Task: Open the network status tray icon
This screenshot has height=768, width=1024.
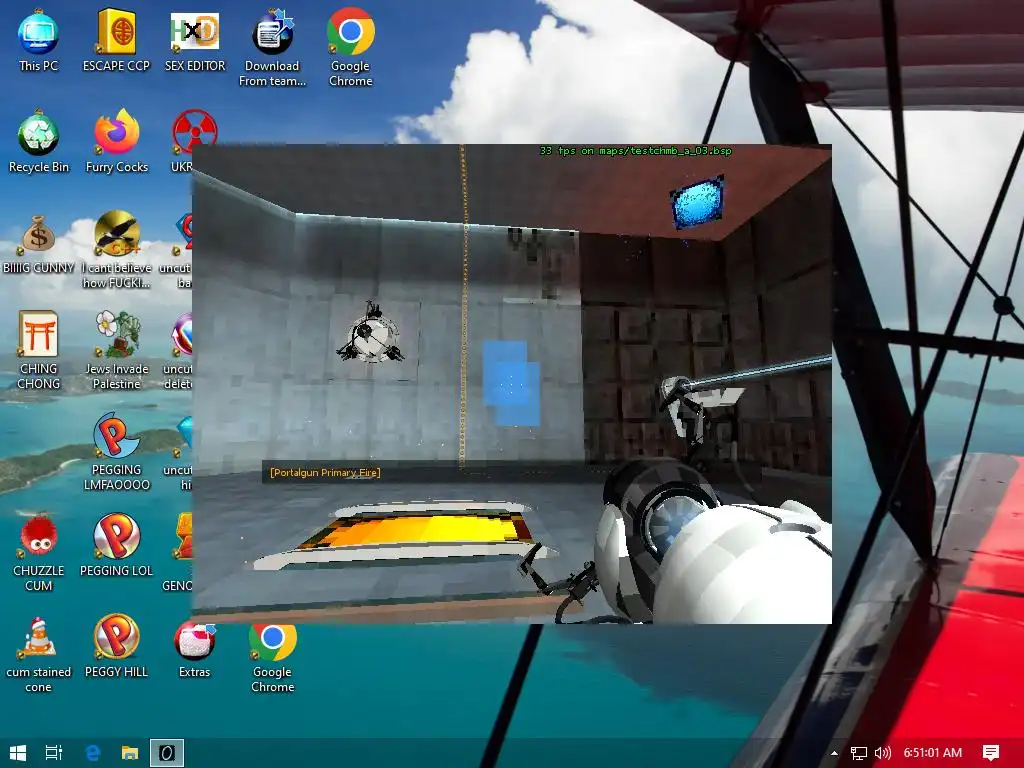Action: [x=859, y=753]
